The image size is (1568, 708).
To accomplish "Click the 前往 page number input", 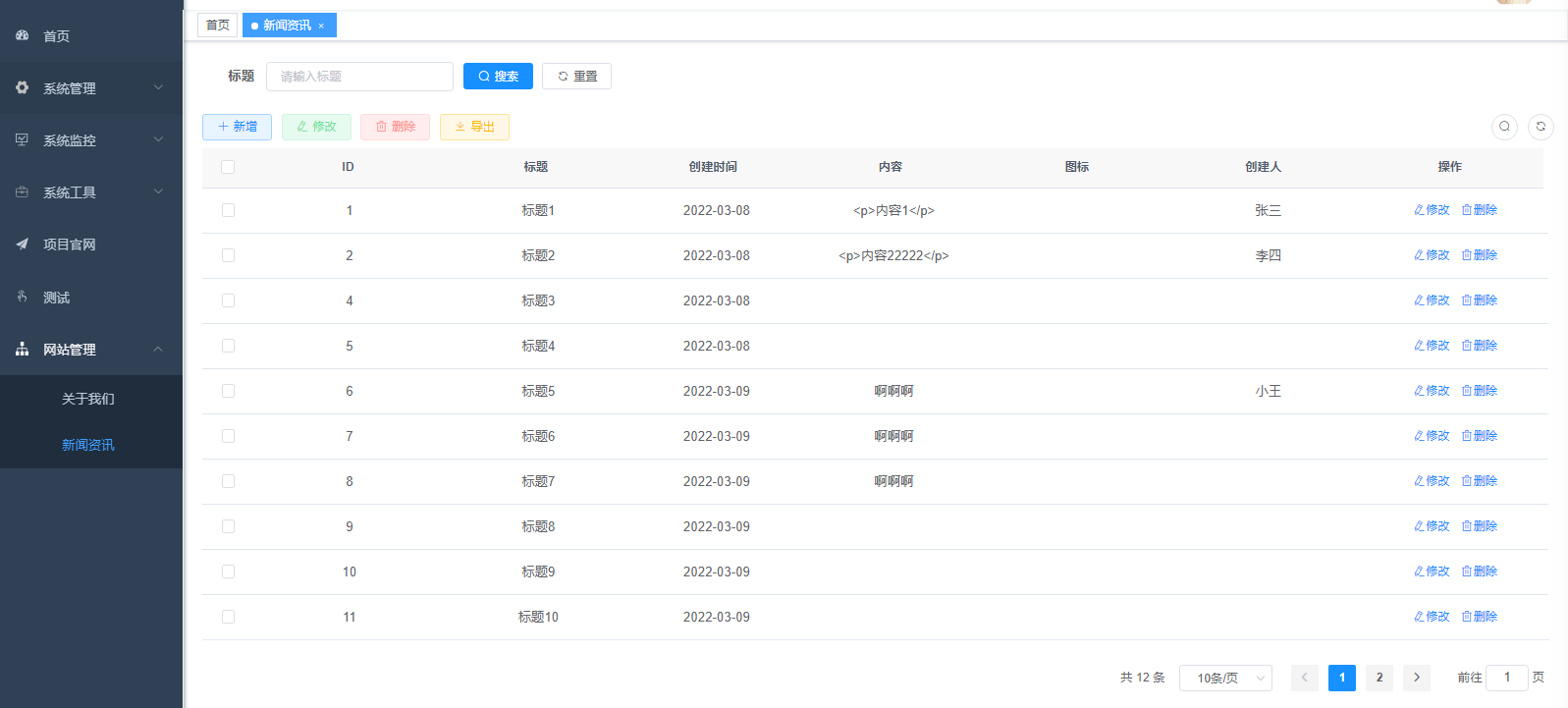I will coord(1507,678).
